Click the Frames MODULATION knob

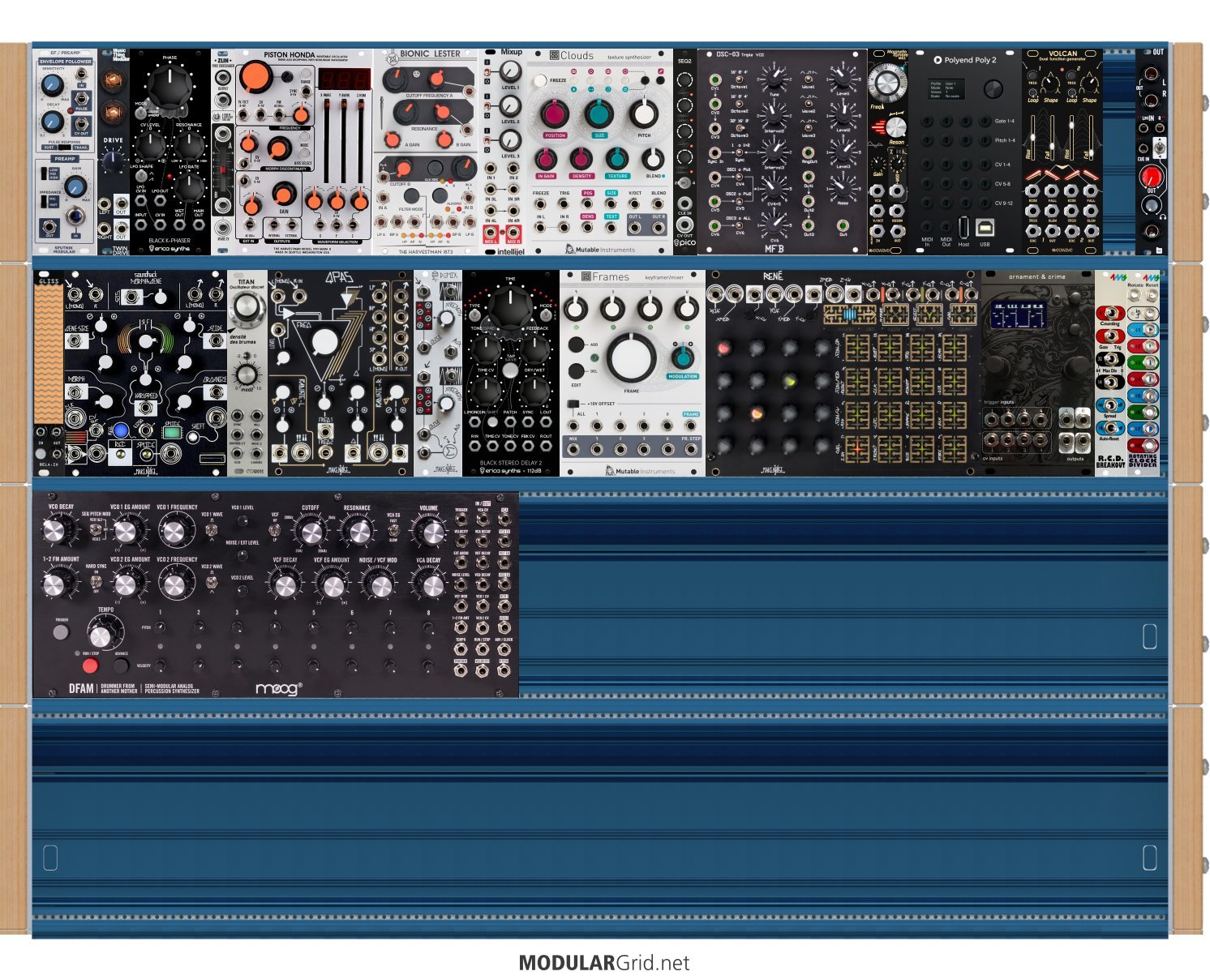click(x=683, y=356)
